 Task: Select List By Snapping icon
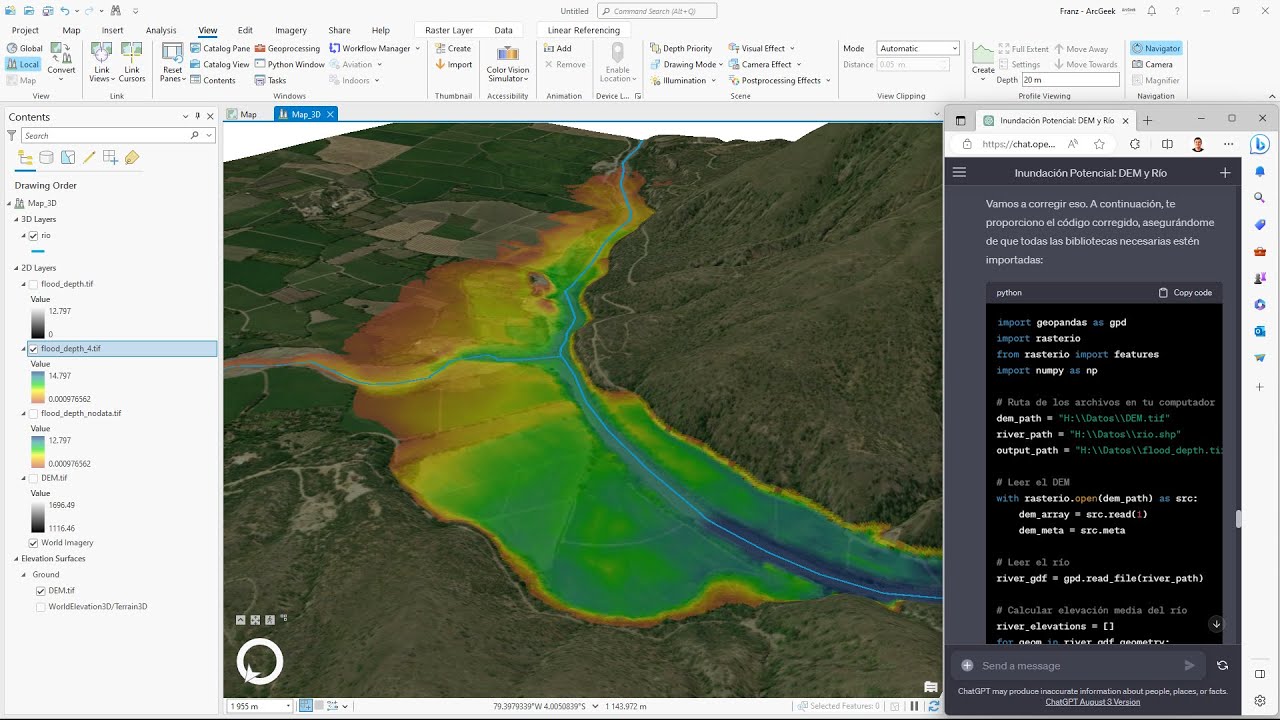[110, 157]
